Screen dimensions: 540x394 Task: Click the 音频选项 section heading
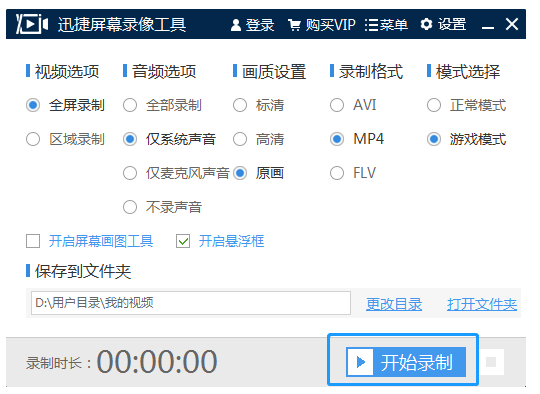click(x=164, y=72)
